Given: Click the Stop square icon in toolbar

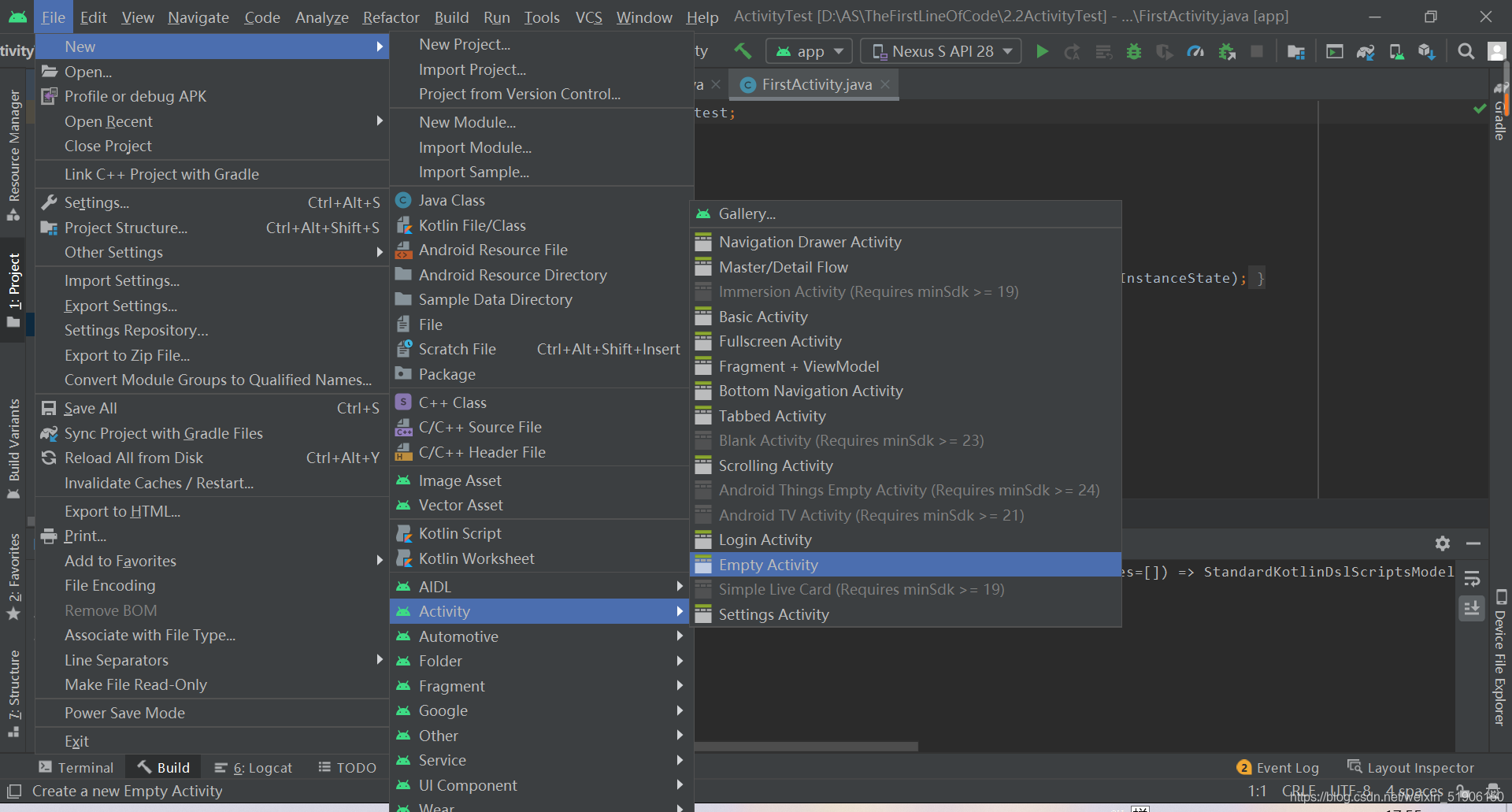Looking at the screenshot, I should pos(1257,52).
